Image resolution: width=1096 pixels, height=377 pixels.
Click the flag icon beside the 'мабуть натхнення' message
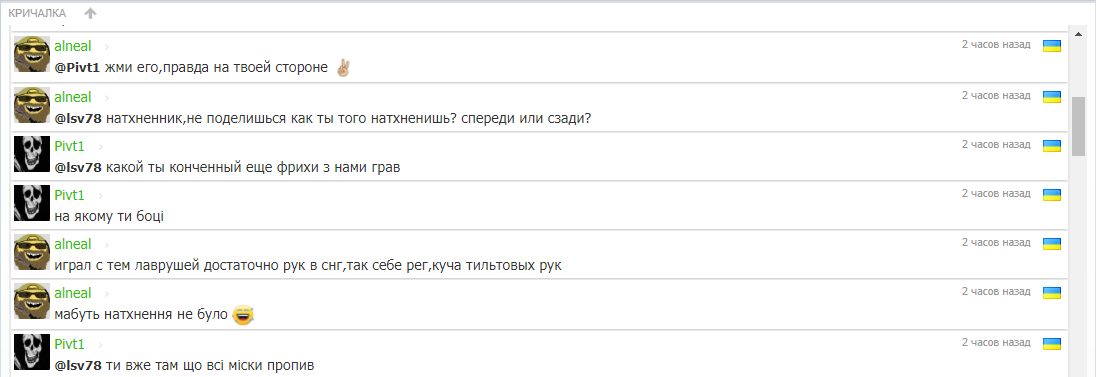(1052, 294)
